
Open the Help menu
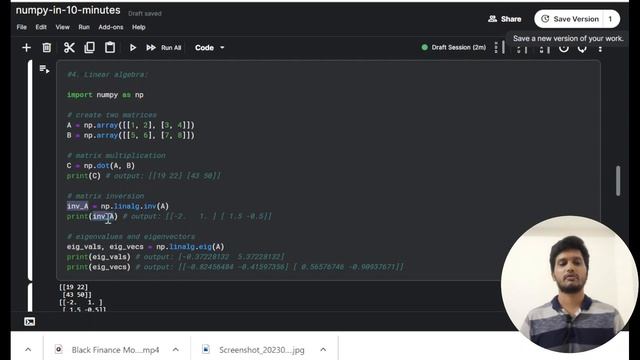point(138,27)
